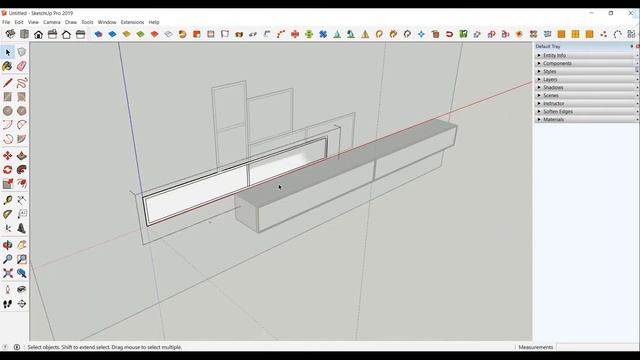The height and width of the screenshot is (360, 640).
Task: Select the arrow Select tool
Action: (x=8, y=52)
